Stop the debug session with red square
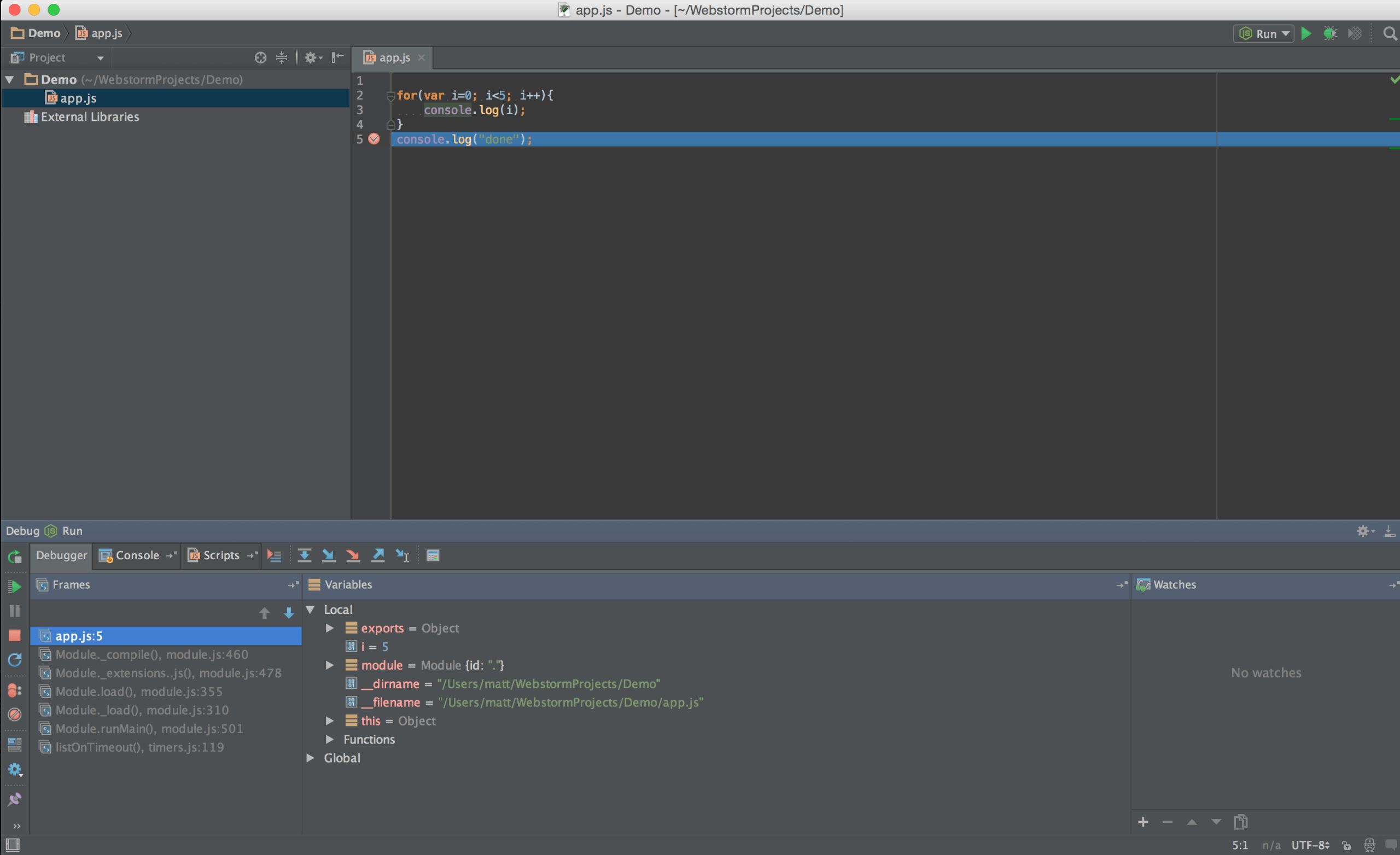Viewport: 1400px width, 855px height. (15, 635)
